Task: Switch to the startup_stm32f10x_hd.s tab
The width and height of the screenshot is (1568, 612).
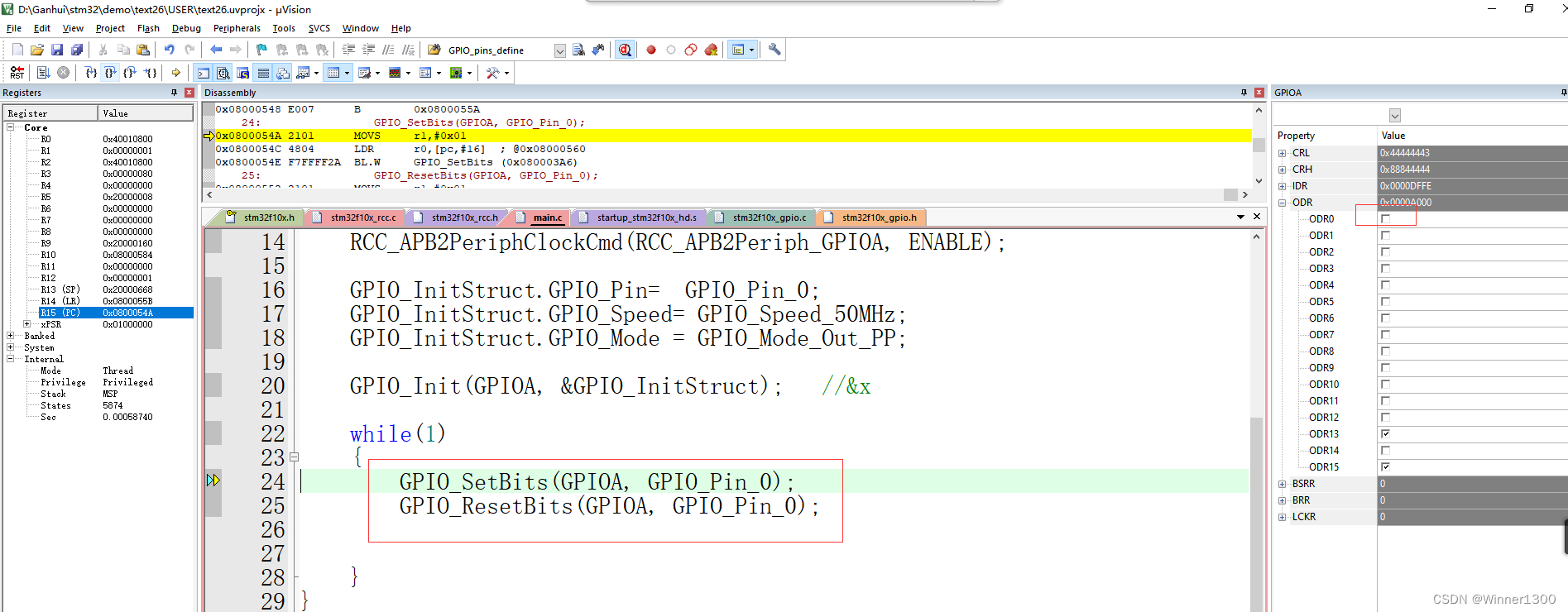Action: (638, 218)
